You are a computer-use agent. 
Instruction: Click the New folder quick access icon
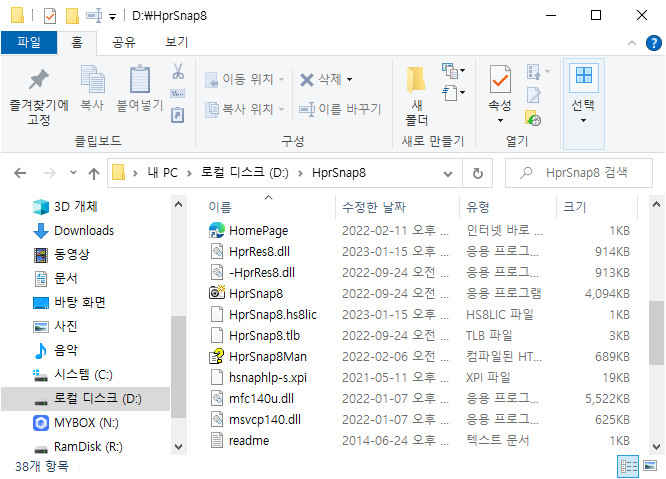click(72, 16)
